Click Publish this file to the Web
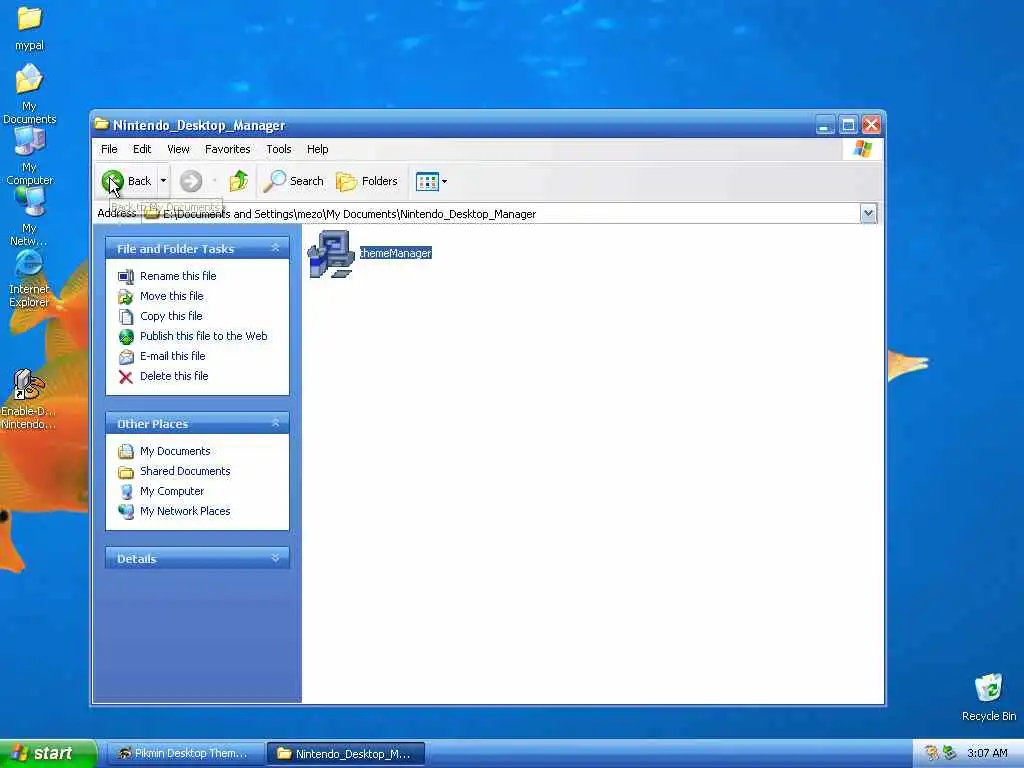1024x768 pixels. (204, 336)
